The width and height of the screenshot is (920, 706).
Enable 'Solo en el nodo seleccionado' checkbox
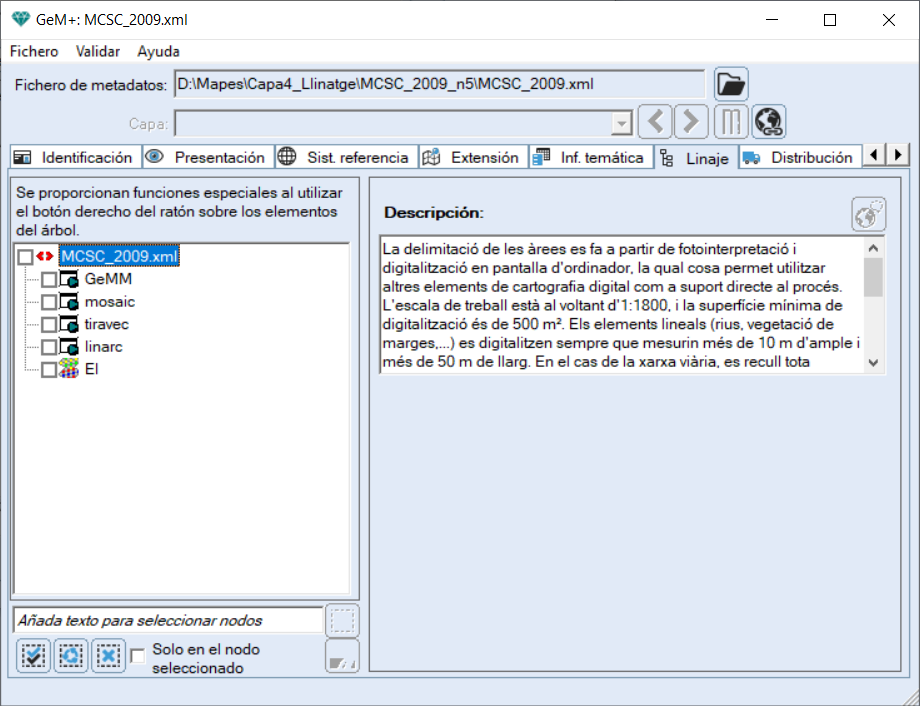pos(138,656)
